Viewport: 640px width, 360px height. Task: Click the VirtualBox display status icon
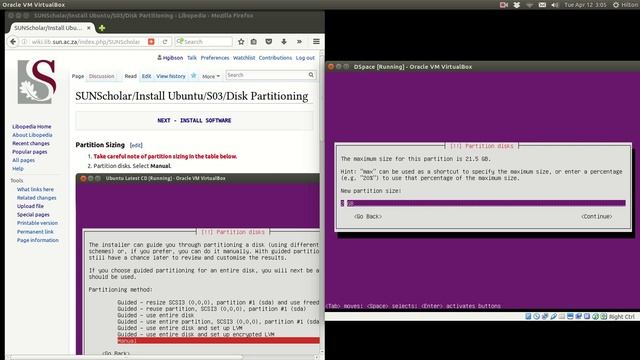click(570, 316)
